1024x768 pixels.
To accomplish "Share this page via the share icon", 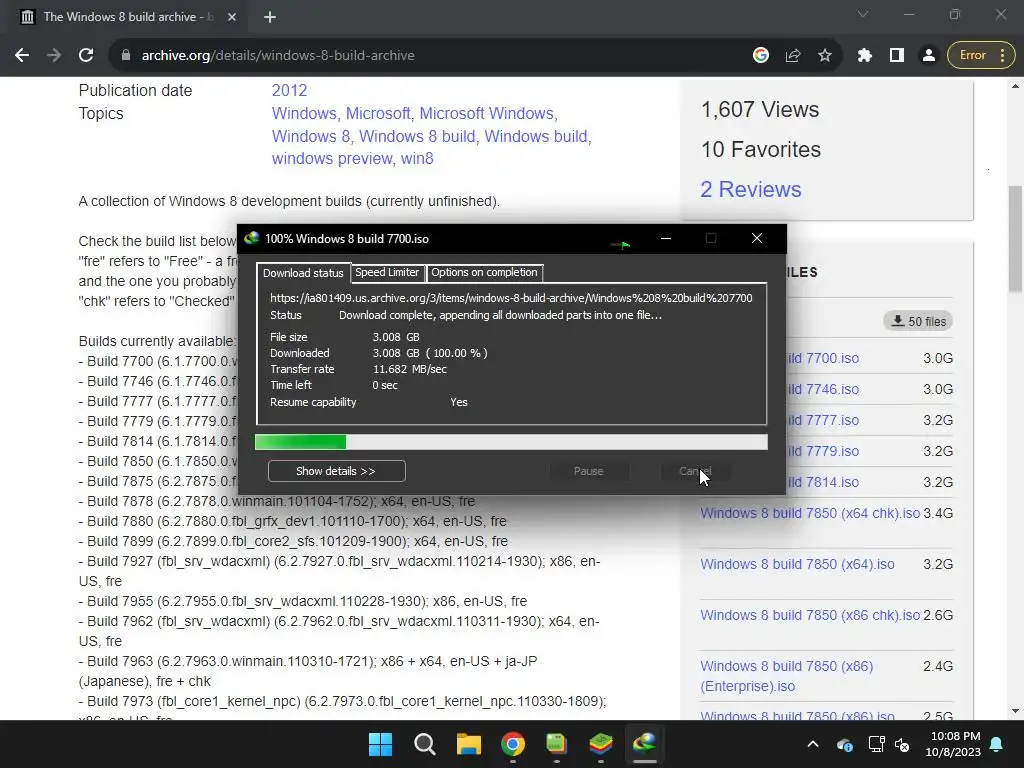I will click(793, 56).
